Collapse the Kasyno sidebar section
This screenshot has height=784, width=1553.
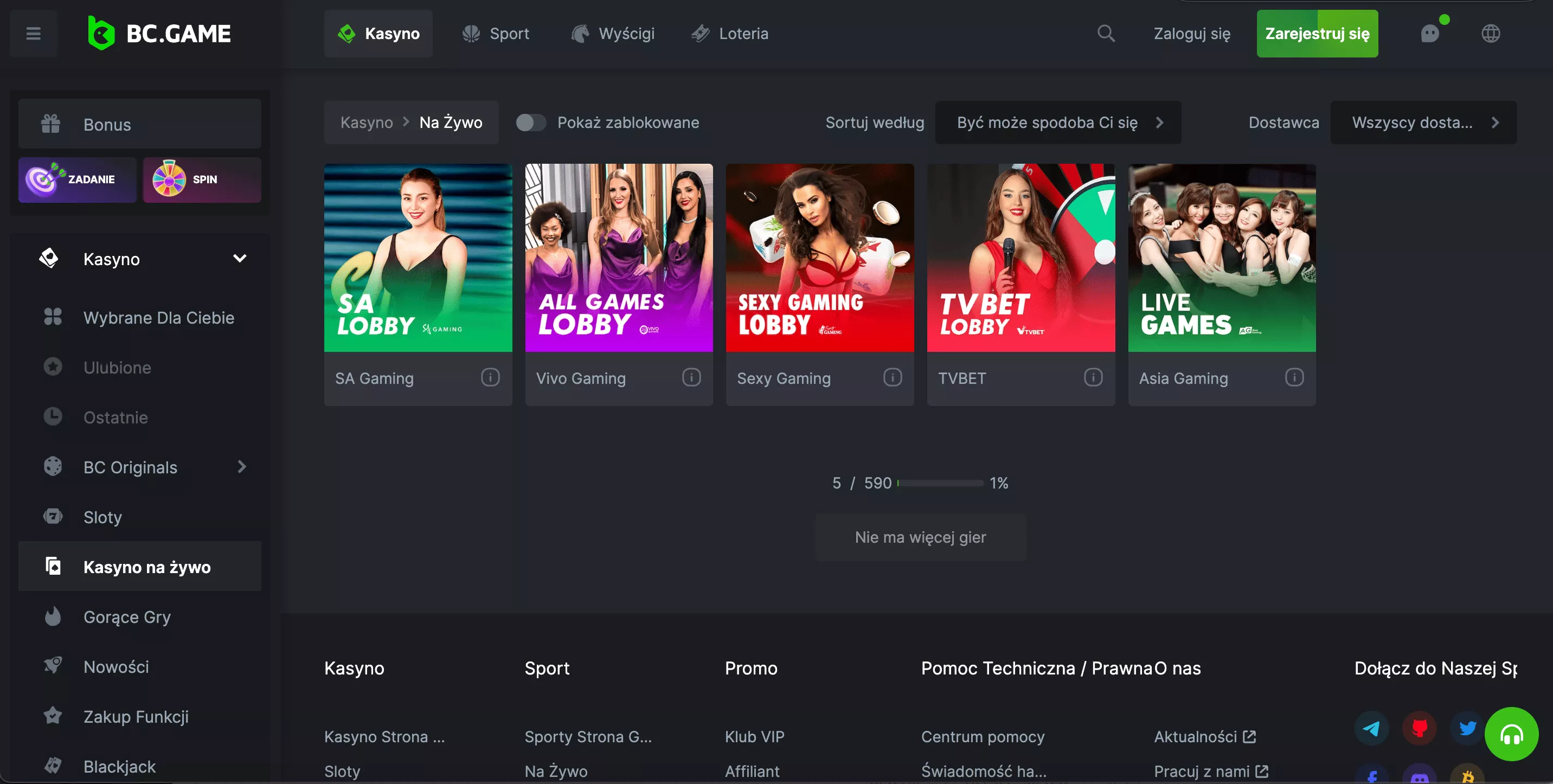(x=239, y=259)
